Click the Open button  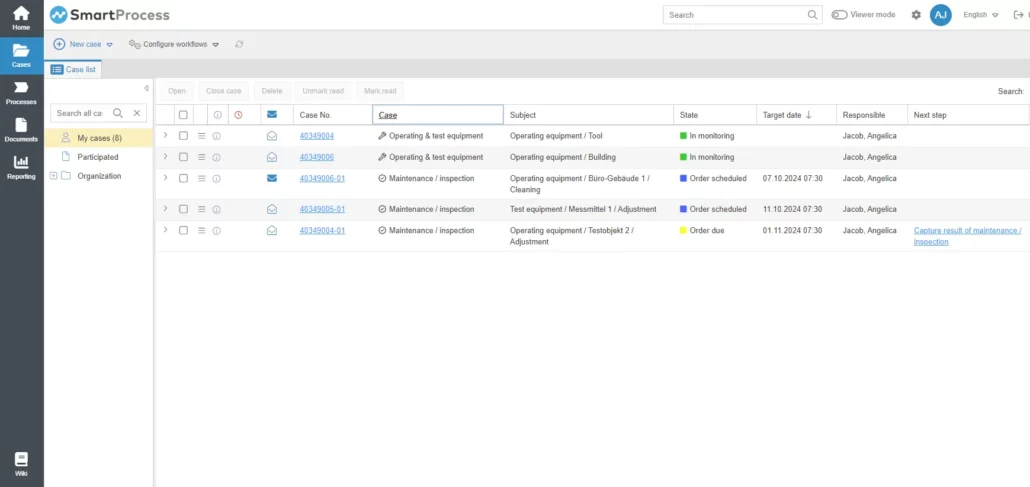[x=177, y=91]
